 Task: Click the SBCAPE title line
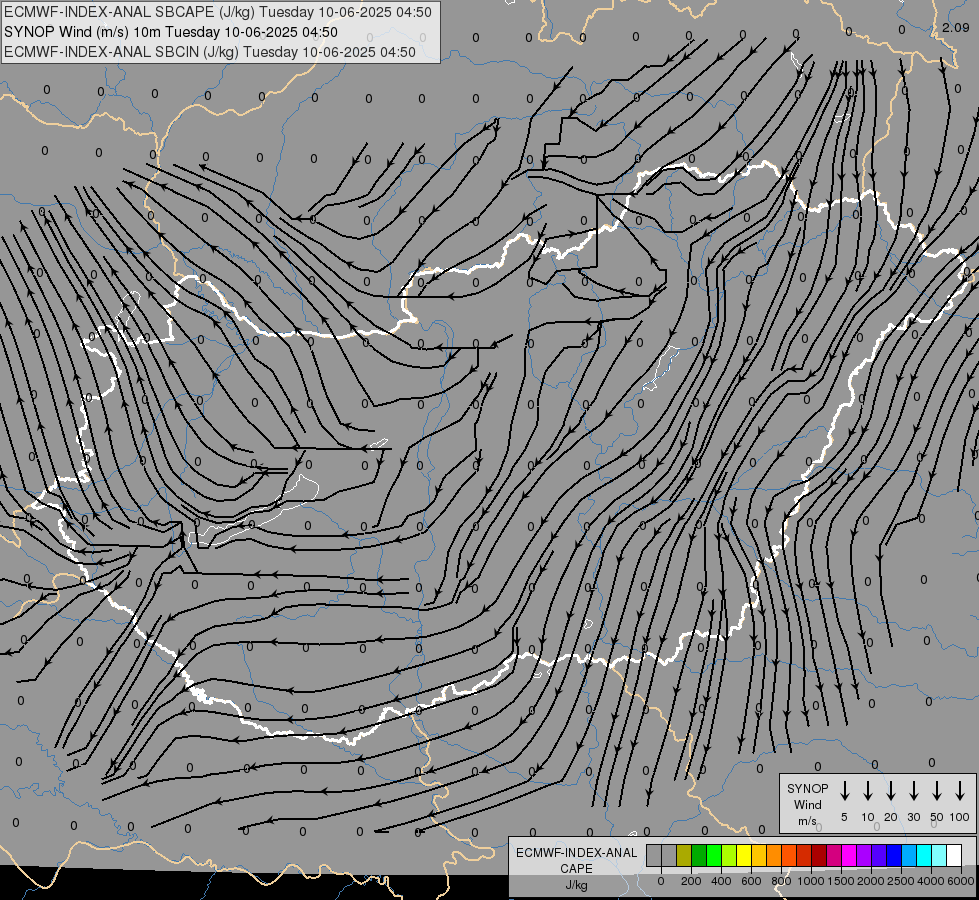(x=217, y=12)
